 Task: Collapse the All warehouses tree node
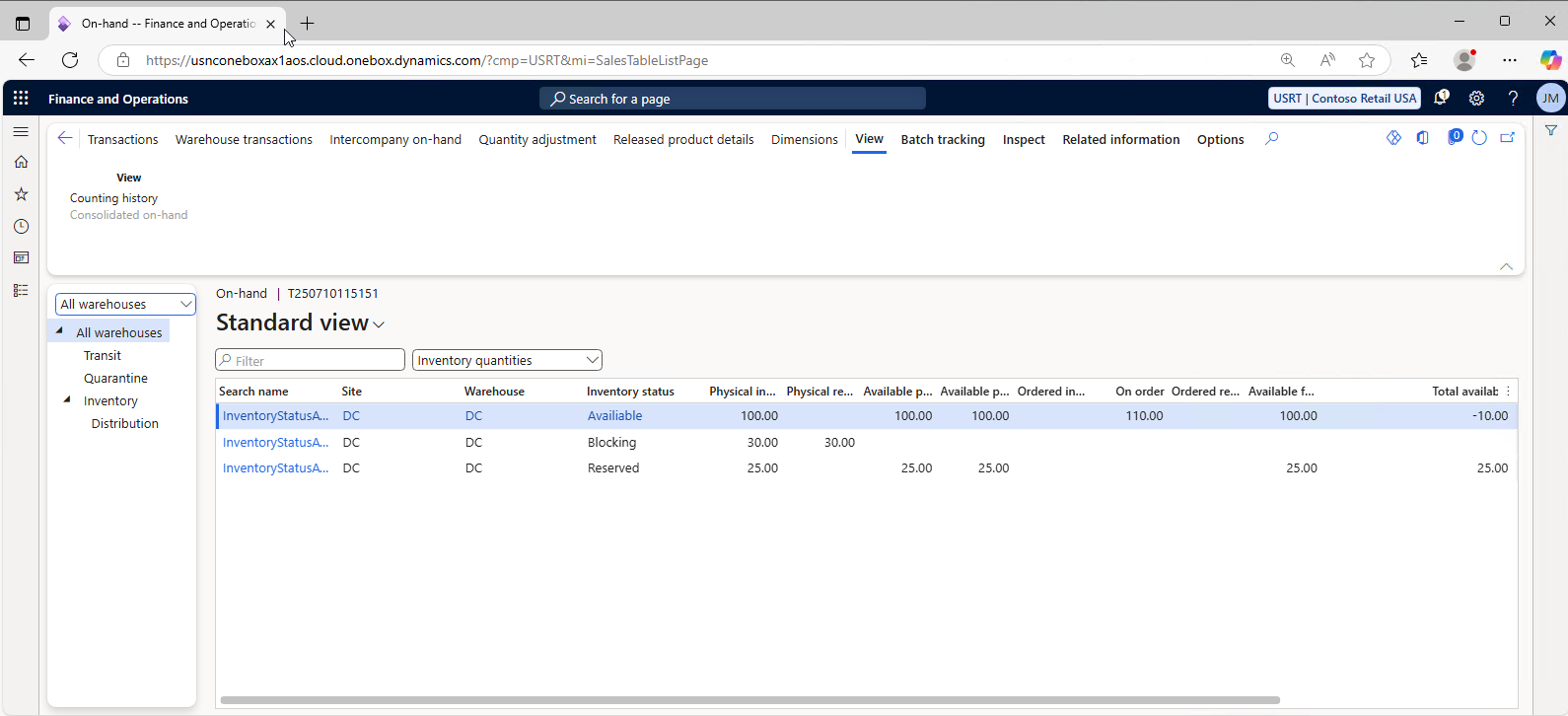(x=60, y=331)
